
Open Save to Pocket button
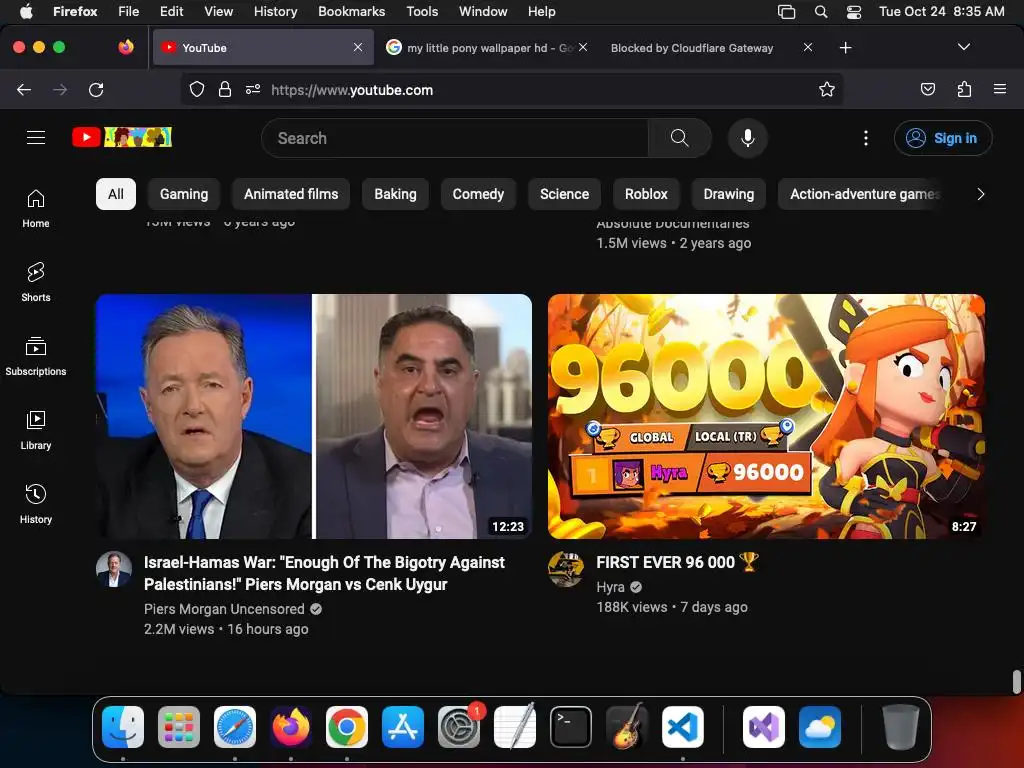pyautogui.click(x=927, y=89)
